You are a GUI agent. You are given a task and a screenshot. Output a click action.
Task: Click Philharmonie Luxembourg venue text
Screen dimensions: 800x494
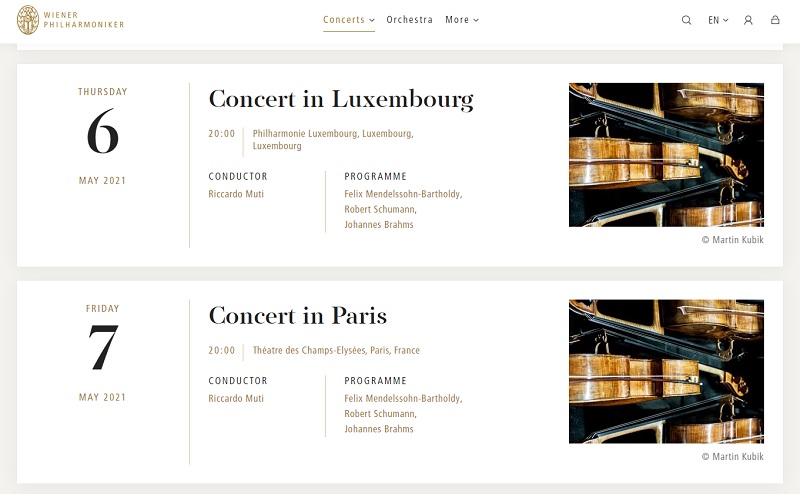click(x=333, y=139)
